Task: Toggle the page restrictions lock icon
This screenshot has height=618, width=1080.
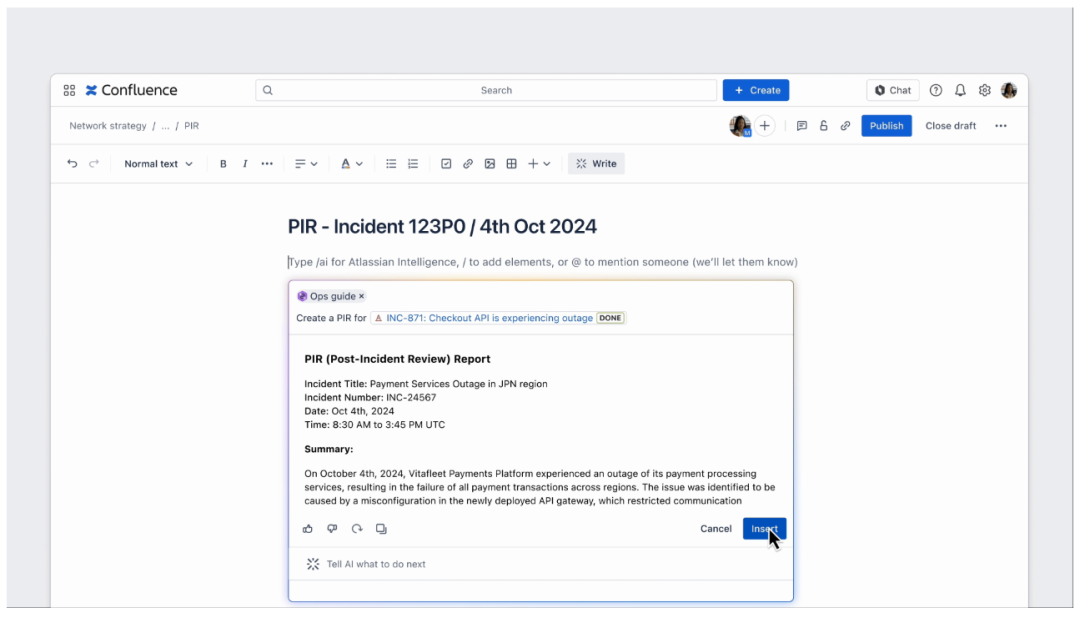Action: click(x=823, y=126)
